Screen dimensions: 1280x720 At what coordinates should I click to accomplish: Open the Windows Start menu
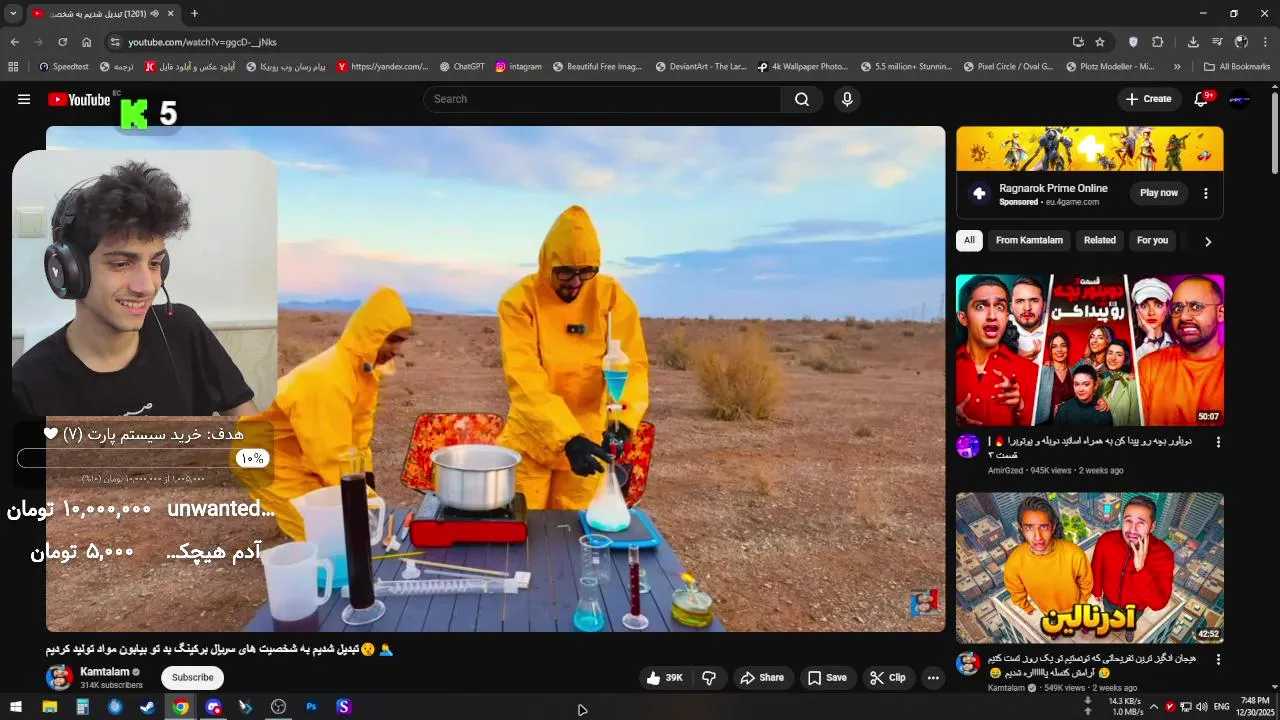(16, 707)
